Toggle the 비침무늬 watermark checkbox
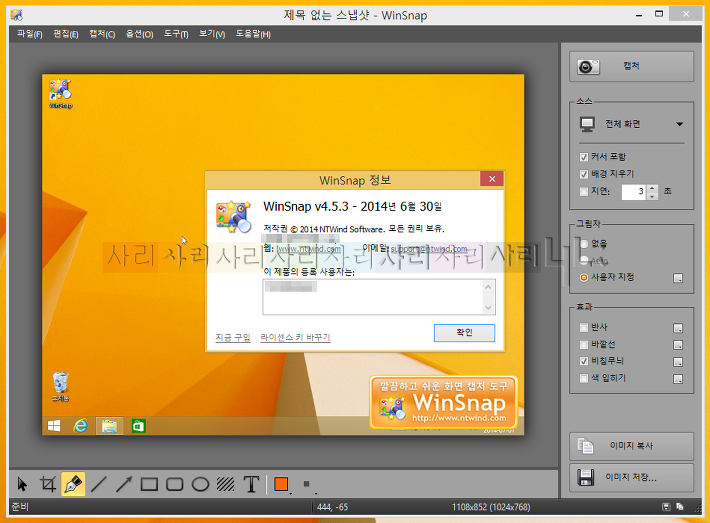Image resolution: width=710 pixels, height=523 pixels. coord(584,361)
